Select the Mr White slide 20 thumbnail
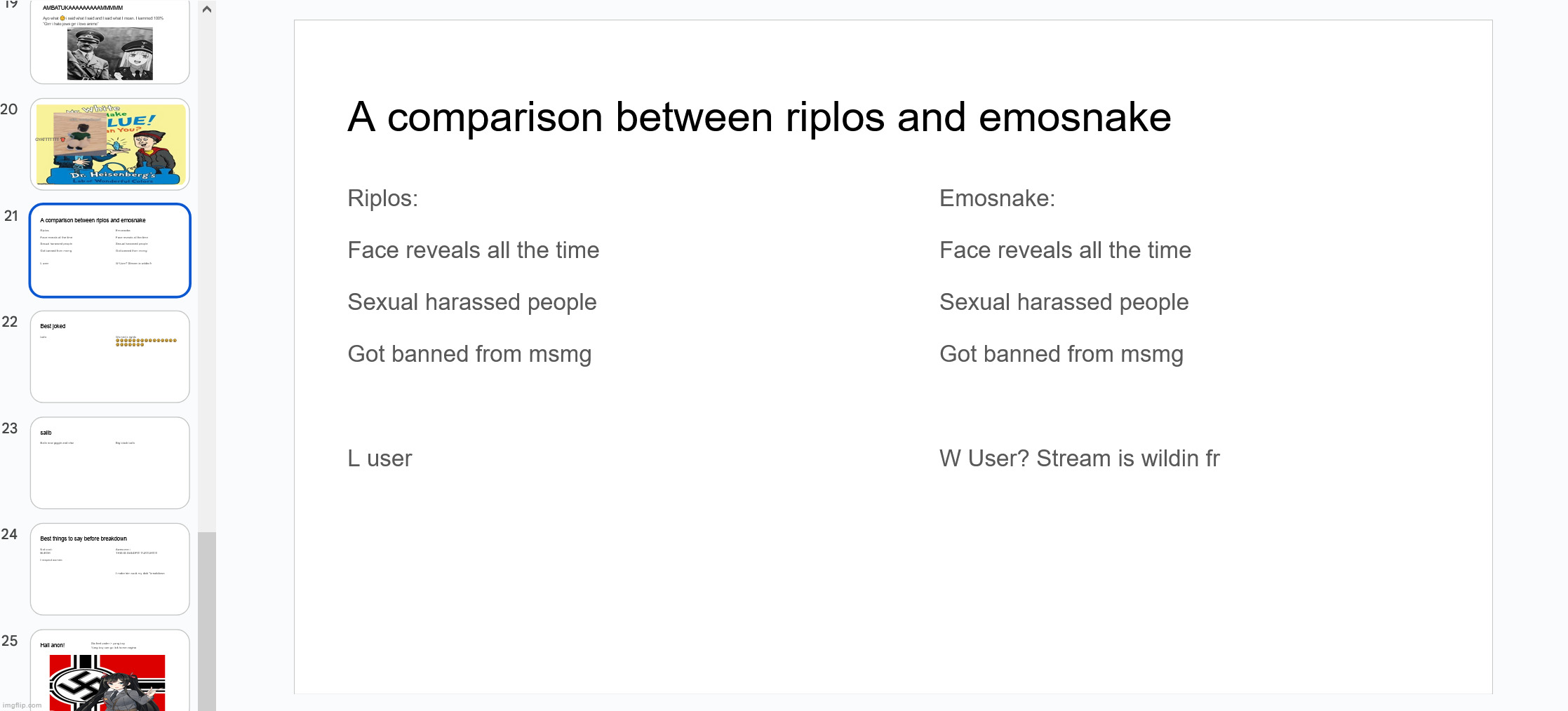This screenshot has width=1568, height=711. (109, 145)
